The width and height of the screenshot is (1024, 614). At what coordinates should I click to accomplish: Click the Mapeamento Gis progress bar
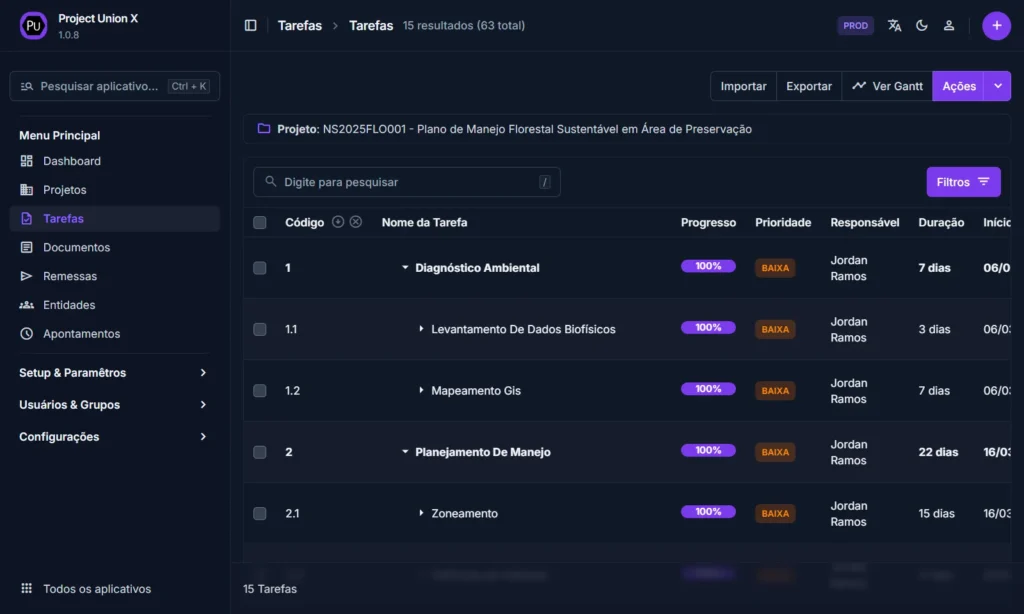[x=708, y=389]
